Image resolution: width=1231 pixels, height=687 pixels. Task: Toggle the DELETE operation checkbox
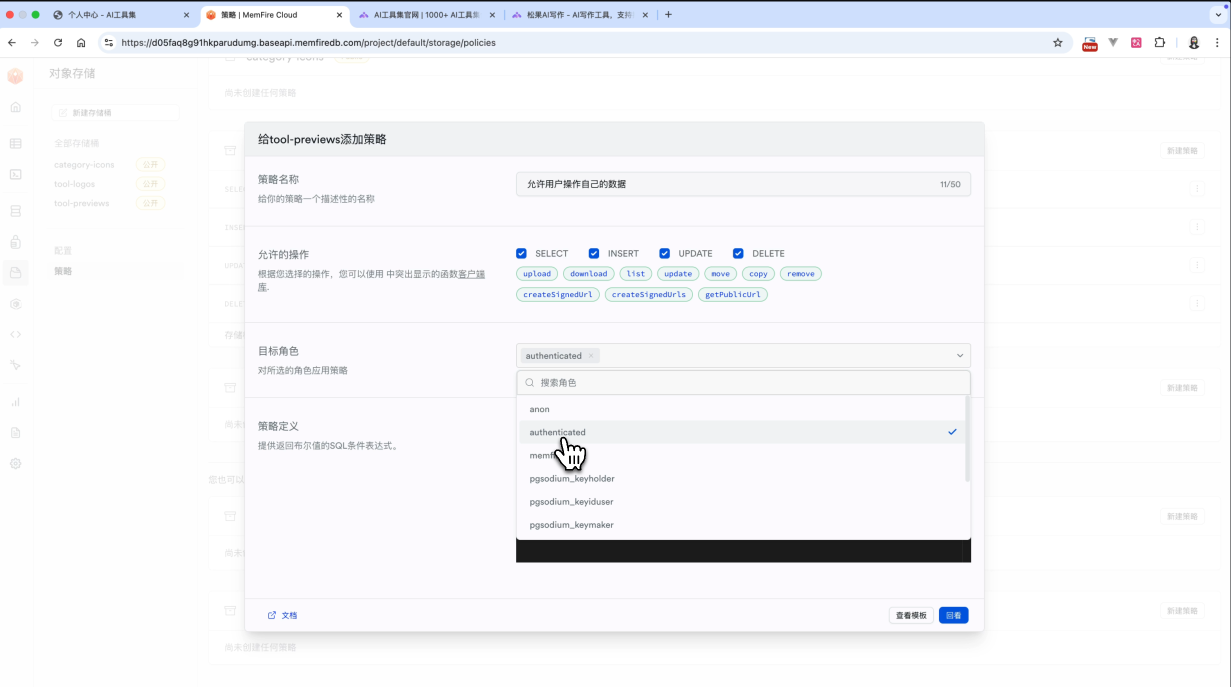pos(738,254)
